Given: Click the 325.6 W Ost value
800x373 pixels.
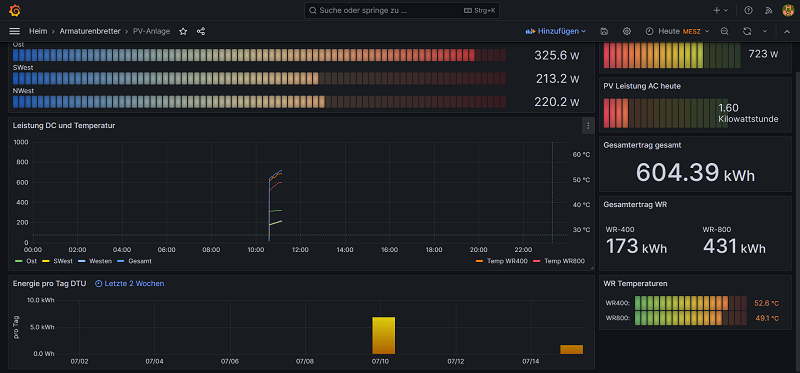Looking at the screenshot, I should (557, 55).
